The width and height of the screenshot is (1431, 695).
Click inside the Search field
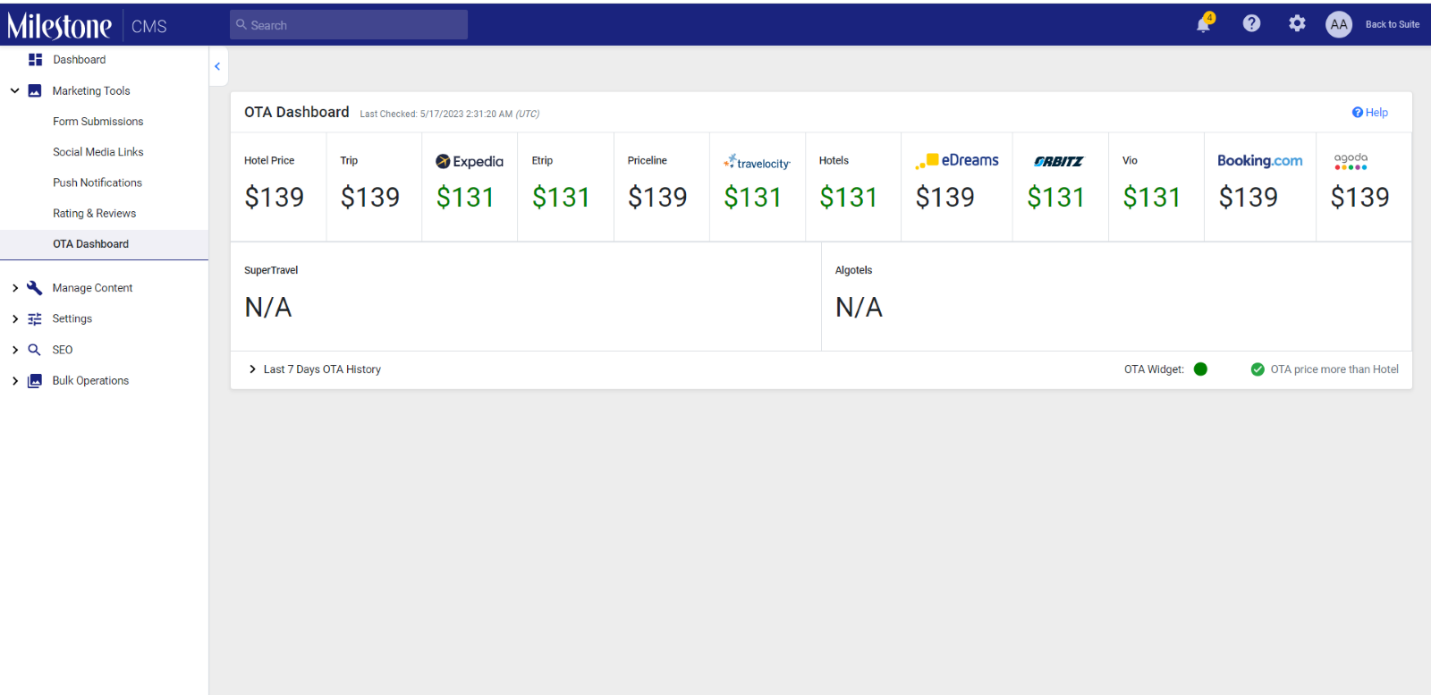pyautogui.click(x=349, y=25)
